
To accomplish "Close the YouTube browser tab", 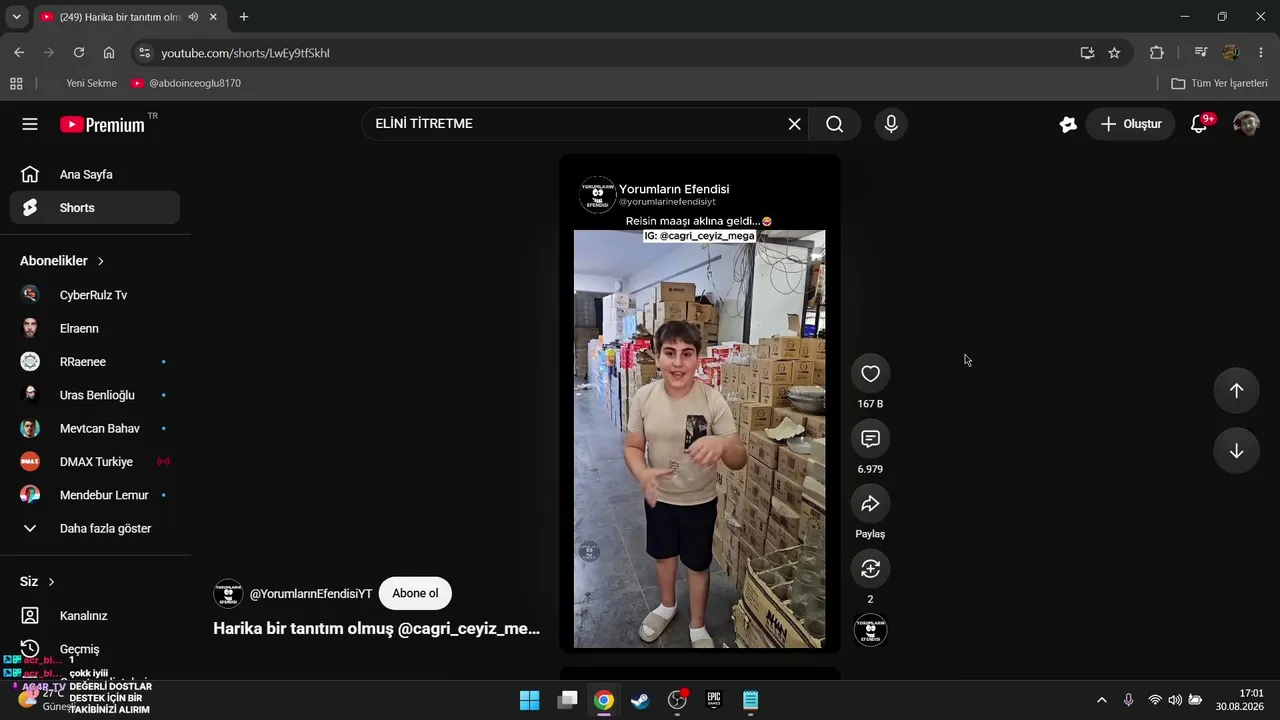I will (x=213, y=17).
